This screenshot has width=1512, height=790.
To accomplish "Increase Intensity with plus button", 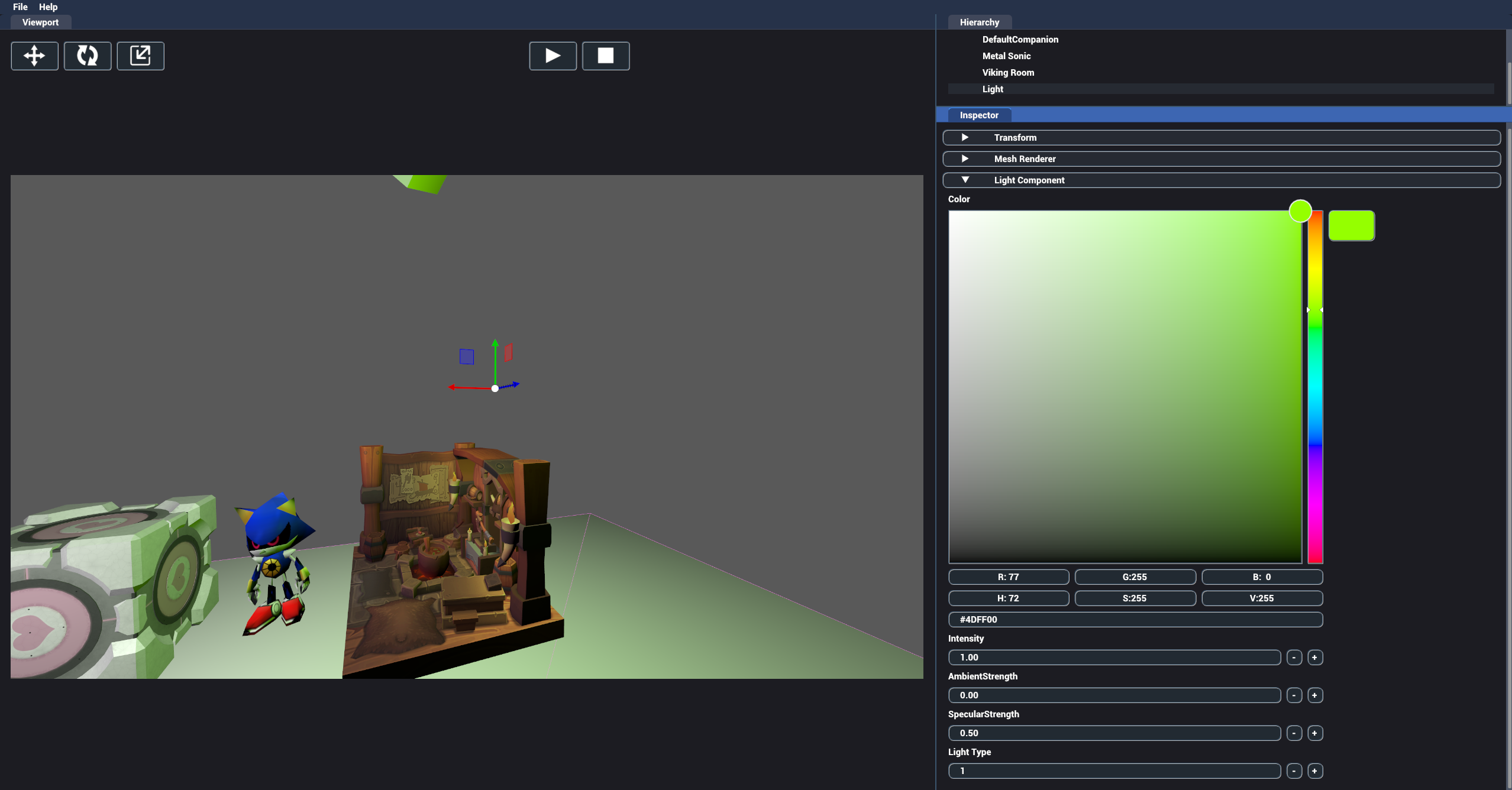I will click(x=1314, y=658).
